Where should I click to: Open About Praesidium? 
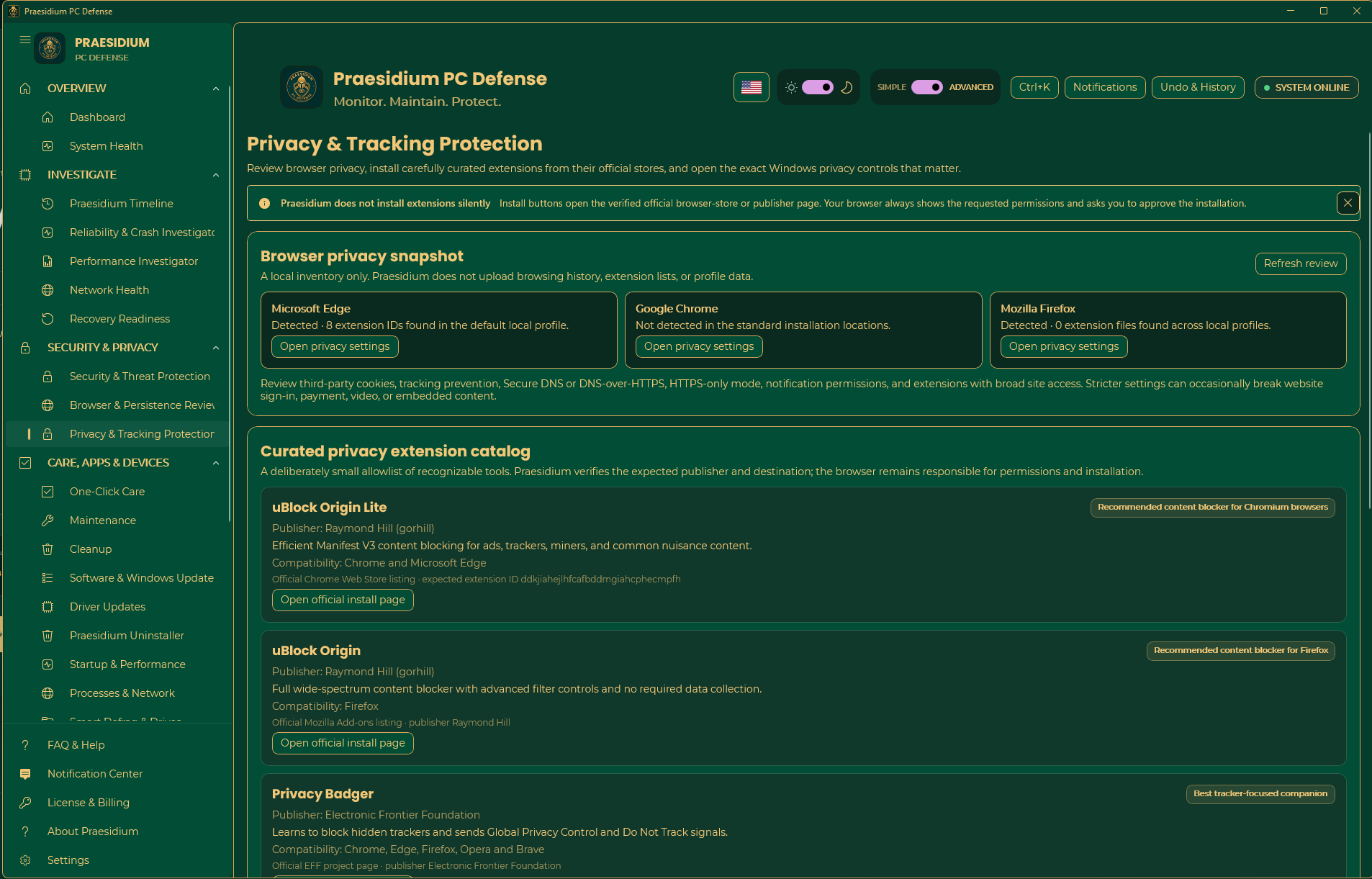point(117,831)
